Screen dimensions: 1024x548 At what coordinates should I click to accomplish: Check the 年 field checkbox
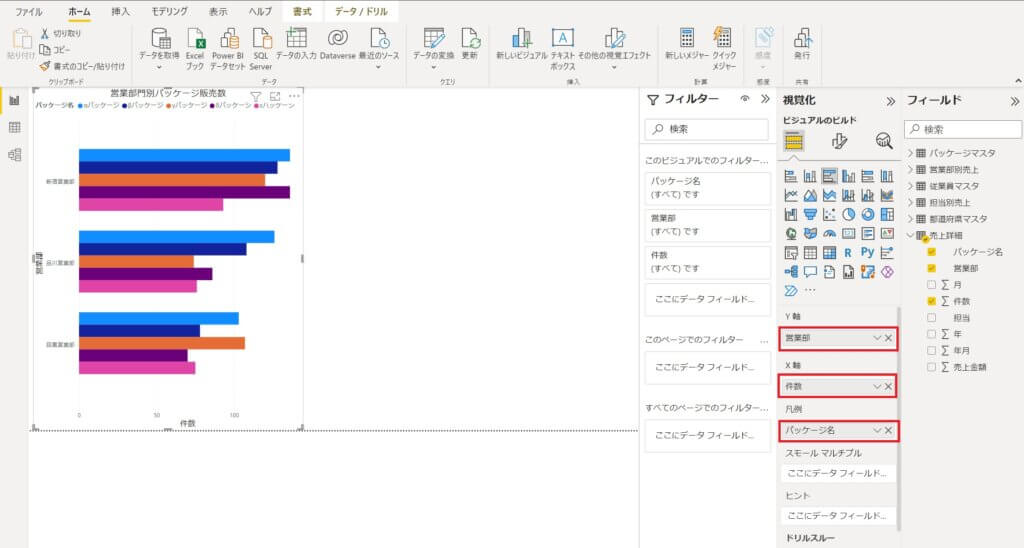point(931,334)
